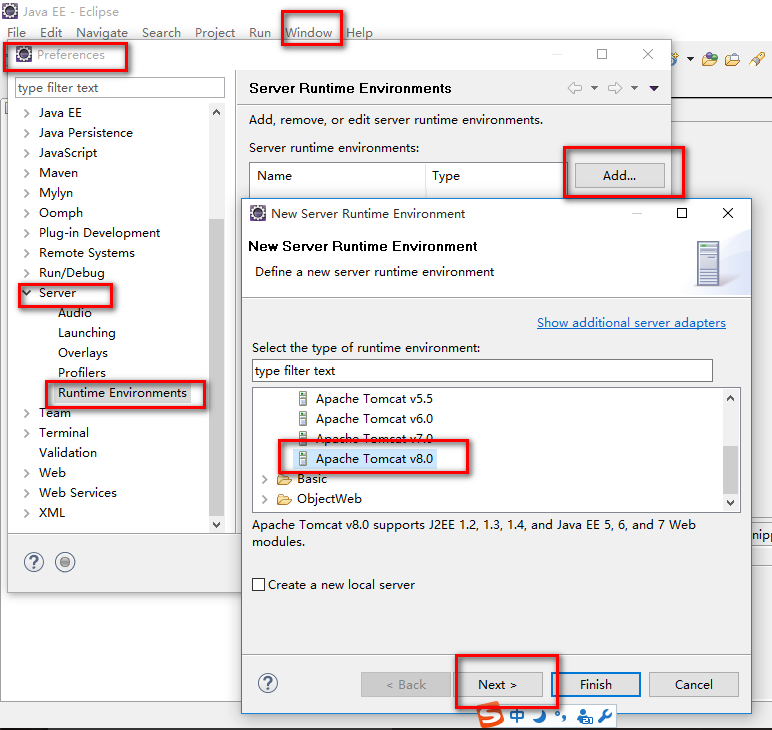772x730 pixels.
Task: Expand the ObjectWeb runtime category
Action: pos(264,499)
